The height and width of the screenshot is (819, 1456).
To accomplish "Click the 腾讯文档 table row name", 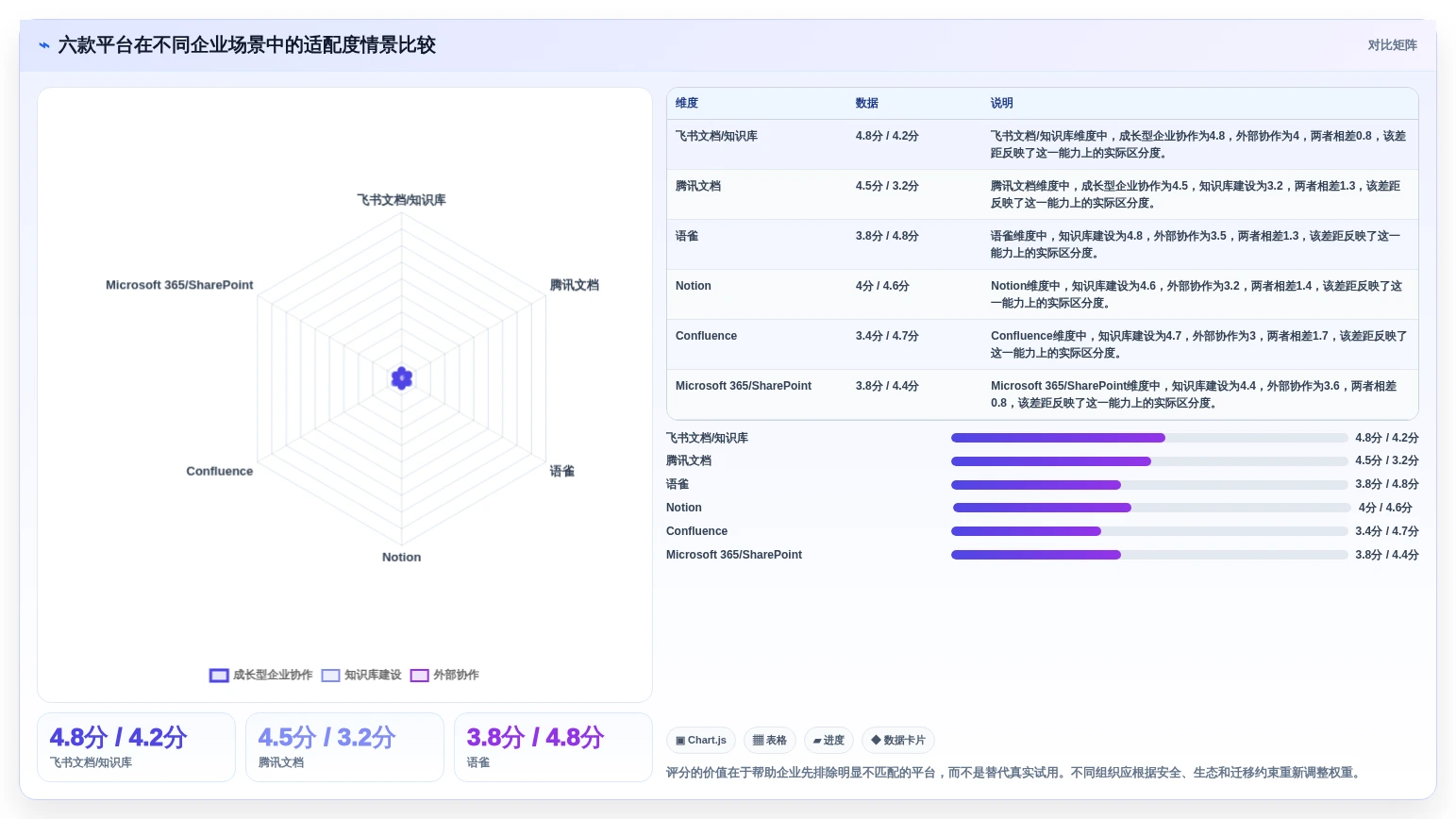I will 698,187.
